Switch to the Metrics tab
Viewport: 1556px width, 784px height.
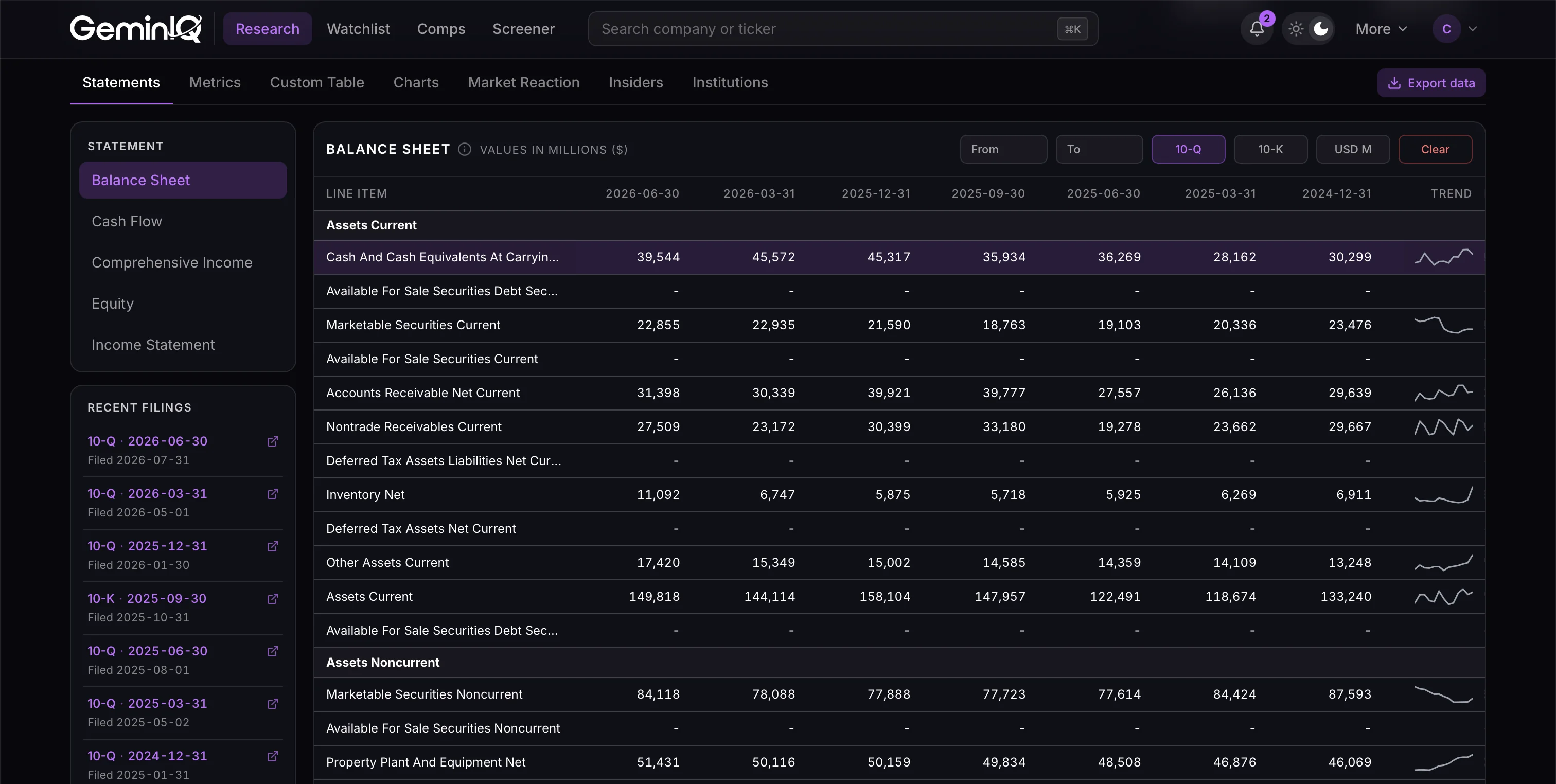click(x=215, y=83)
